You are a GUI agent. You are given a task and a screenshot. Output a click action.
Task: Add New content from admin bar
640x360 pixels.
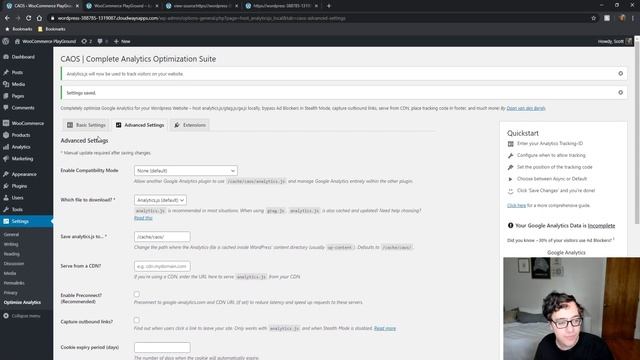click(122, 41)
